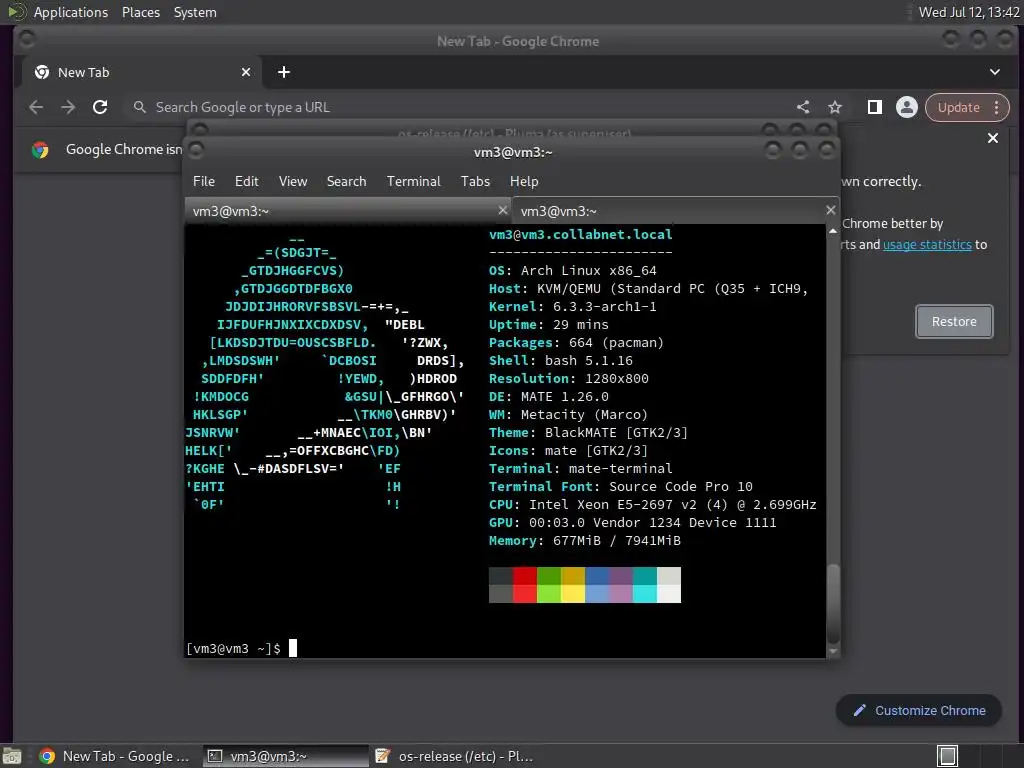Select the second vm3@vm3:~ terminal tab
The width and height of the screenshot is (1024, 768).
pyautogui.click(x=675, y=211)
